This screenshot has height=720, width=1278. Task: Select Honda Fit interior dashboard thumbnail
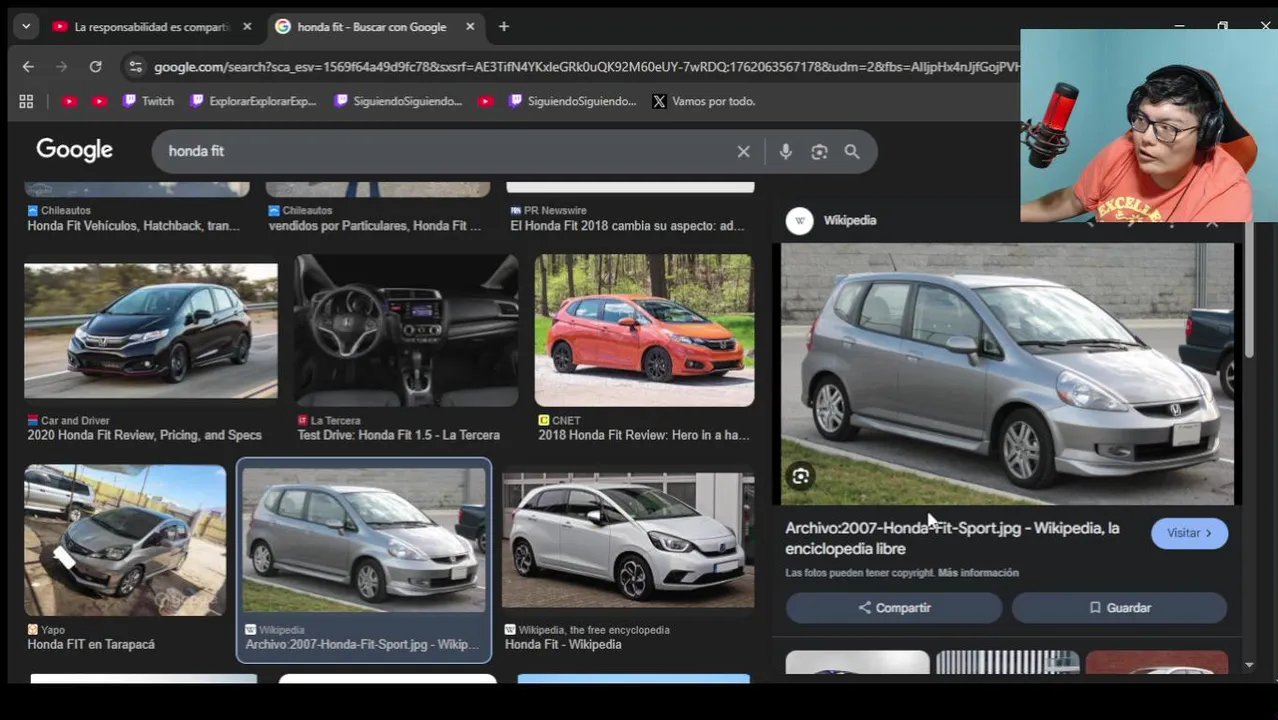[406, 330]
